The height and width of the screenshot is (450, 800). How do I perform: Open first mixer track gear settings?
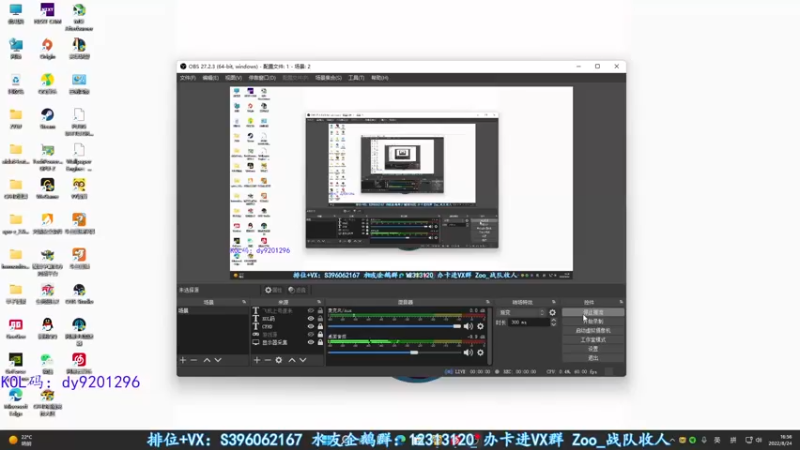[x=480, y=327]
